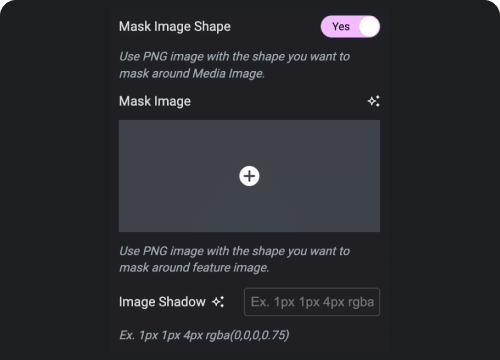Toggle off the Mask Image Shape switch

tap(350, 26)
